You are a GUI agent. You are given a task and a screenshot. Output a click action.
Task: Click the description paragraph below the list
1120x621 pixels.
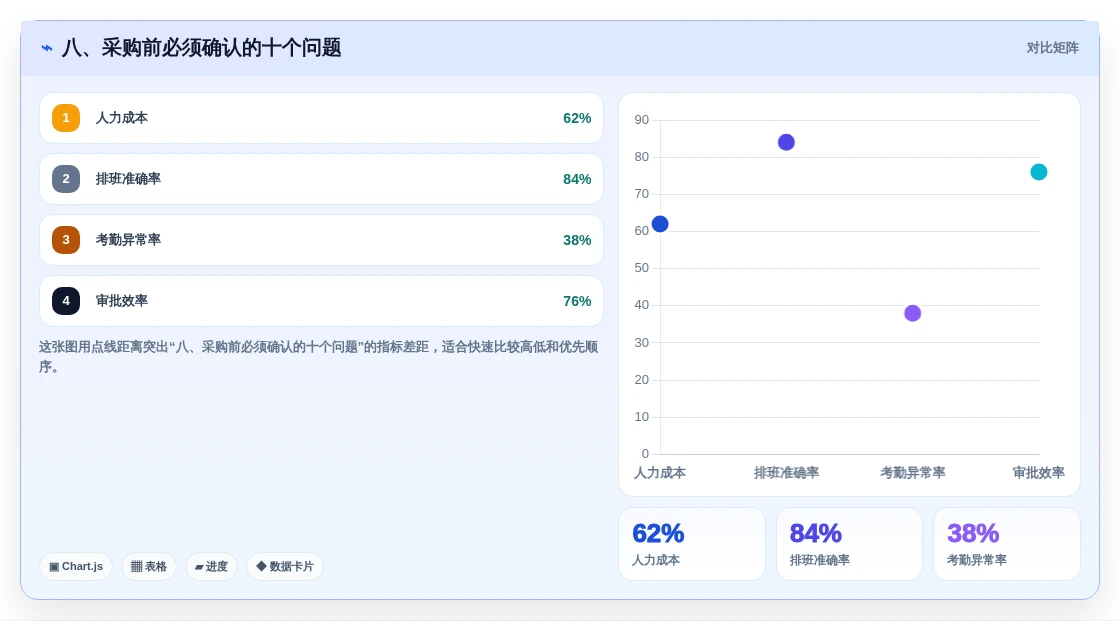click(x=319, y=357)
